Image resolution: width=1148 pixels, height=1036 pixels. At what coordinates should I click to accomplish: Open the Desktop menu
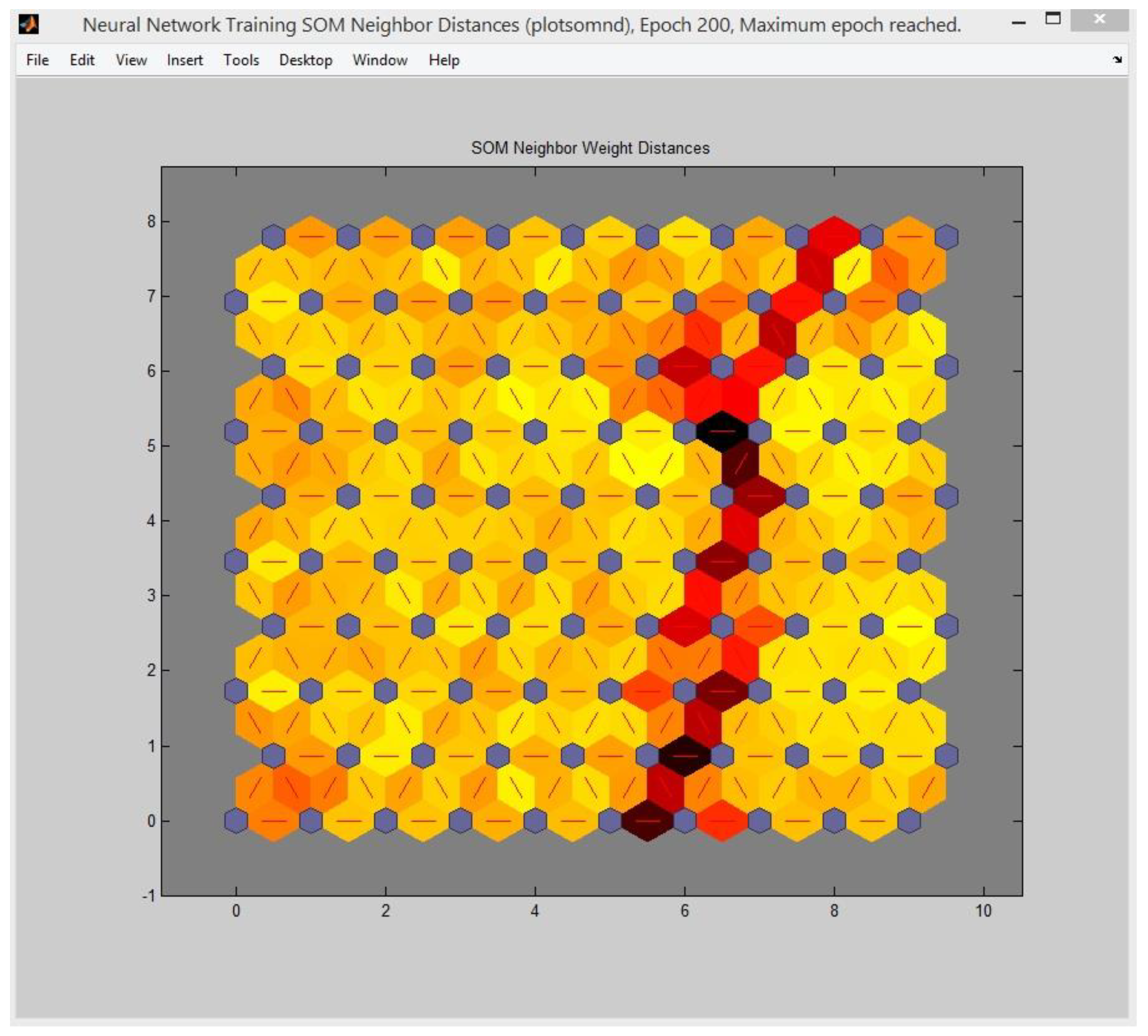click(x=306, y=60)
